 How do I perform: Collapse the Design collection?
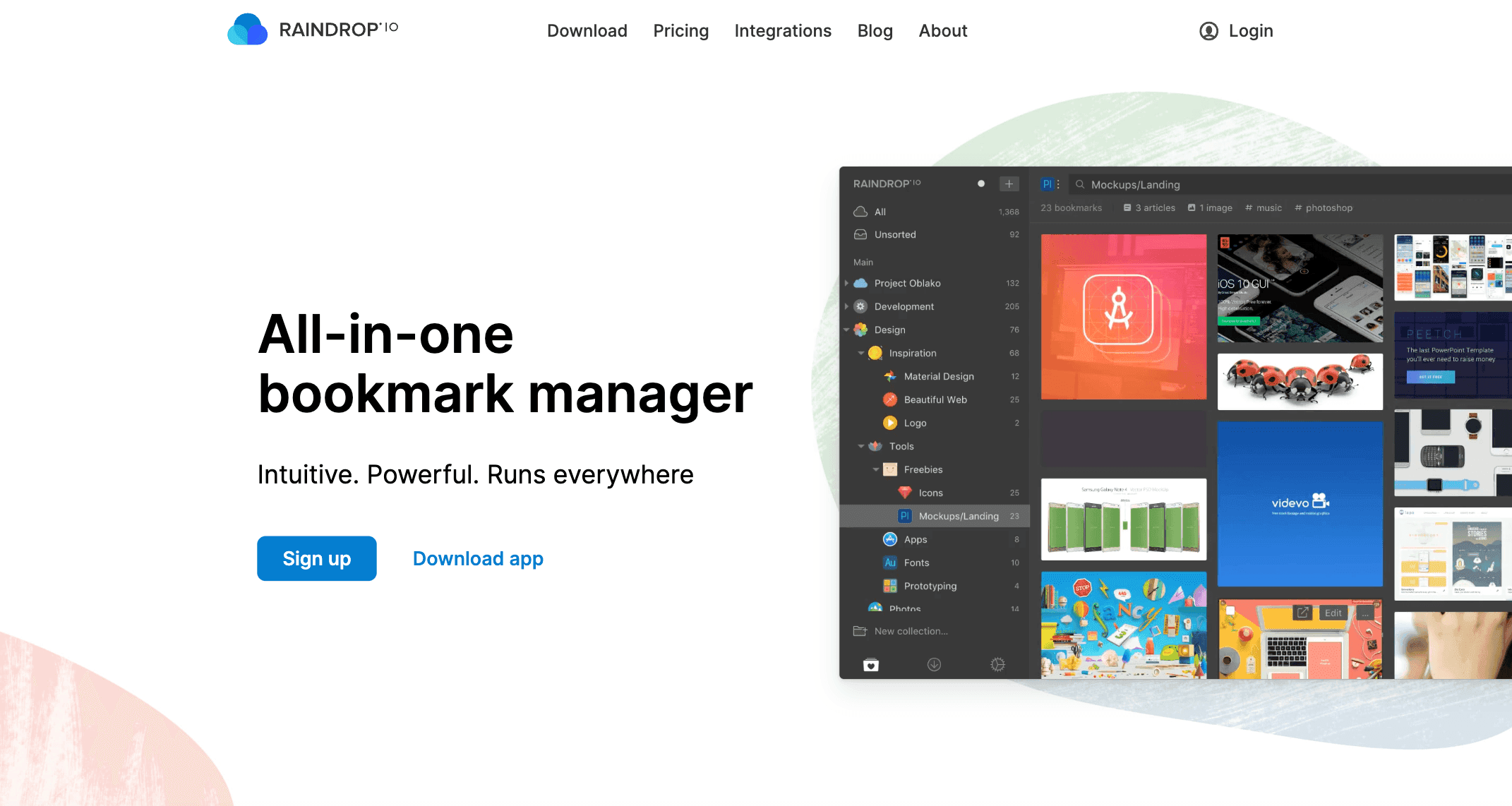(846, 330)
